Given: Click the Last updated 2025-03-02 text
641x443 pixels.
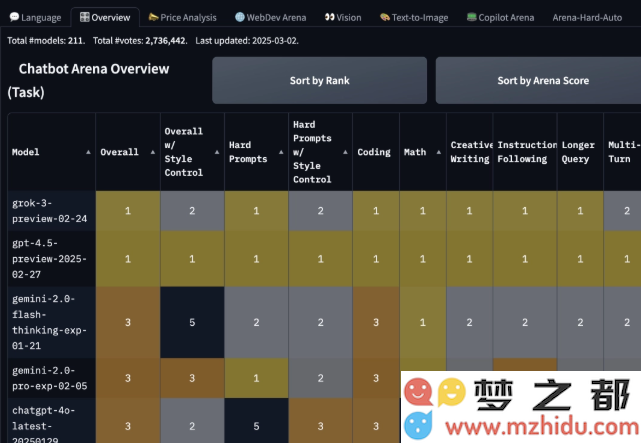Looking at the screenshot, I should 247,41.
